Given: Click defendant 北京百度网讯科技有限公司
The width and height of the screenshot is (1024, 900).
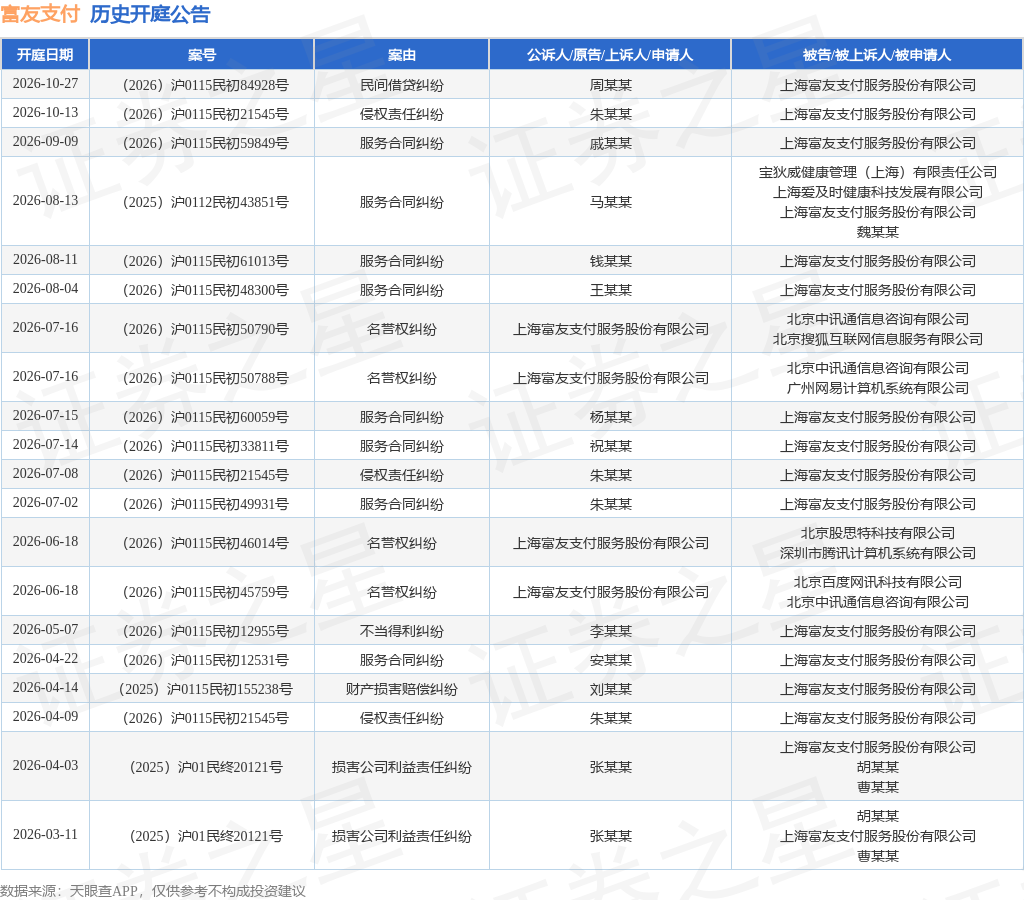Looking at the screenshot, I should tap(878, 582).
